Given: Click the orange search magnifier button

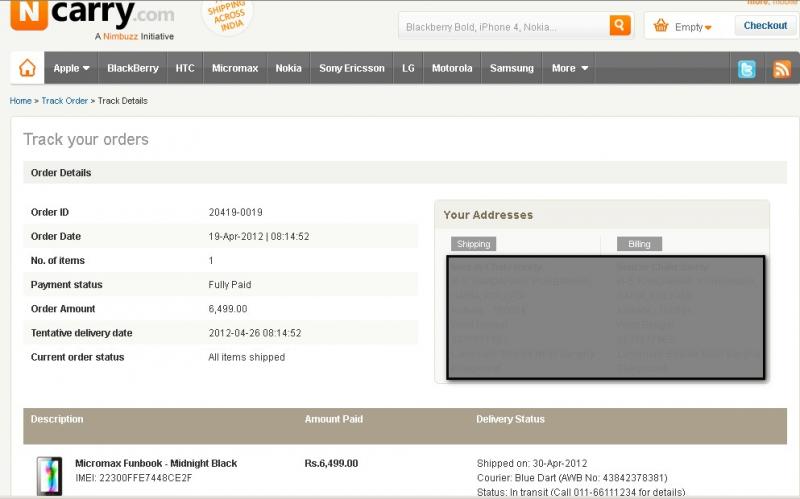Looking at the screenshot, I should pos(620,25).
